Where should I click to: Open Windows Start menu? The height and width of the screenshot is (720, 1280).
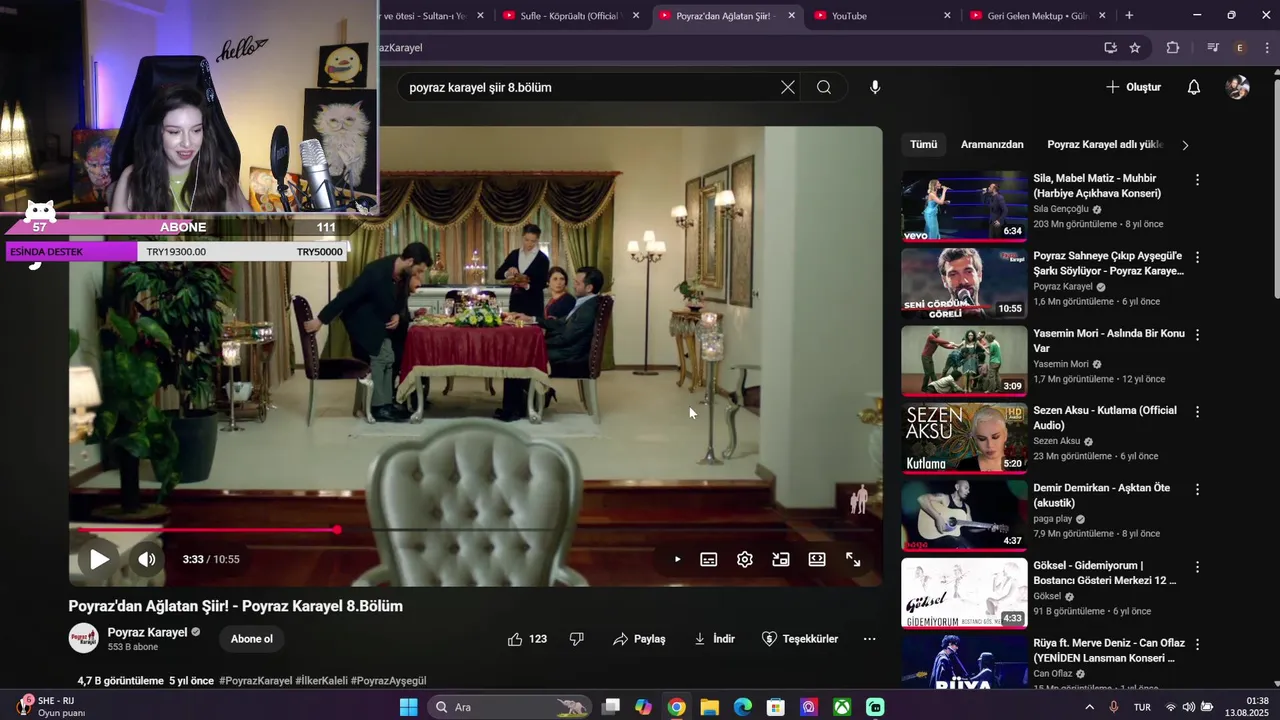(x=408, y=707)
